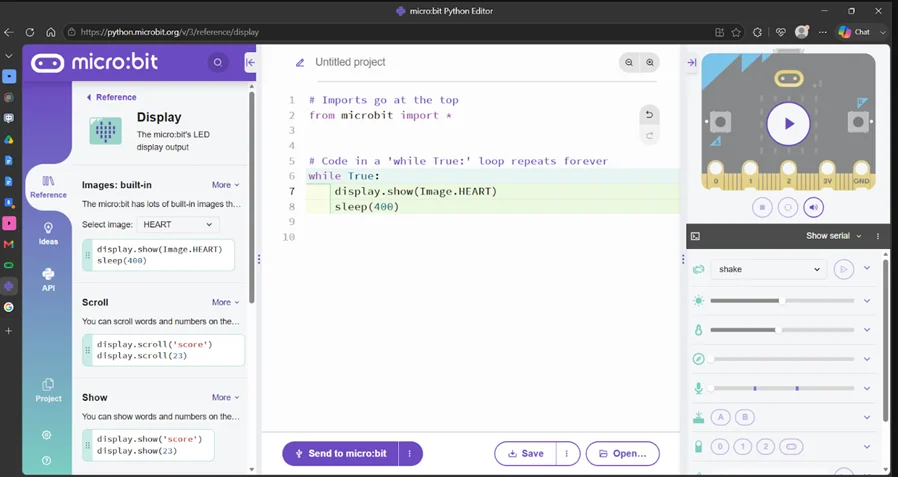Click the temperature thermometer icon
The height and width of the screenshot is (477, 898).
pyautogui.click(x=698, y=330)
